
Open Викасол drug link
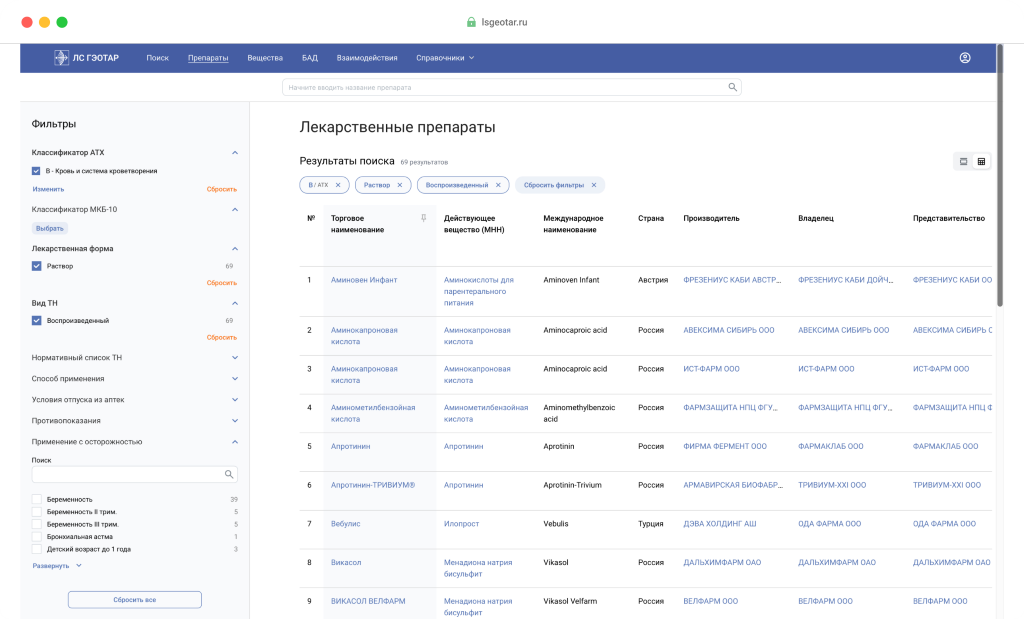pos(345,562)
